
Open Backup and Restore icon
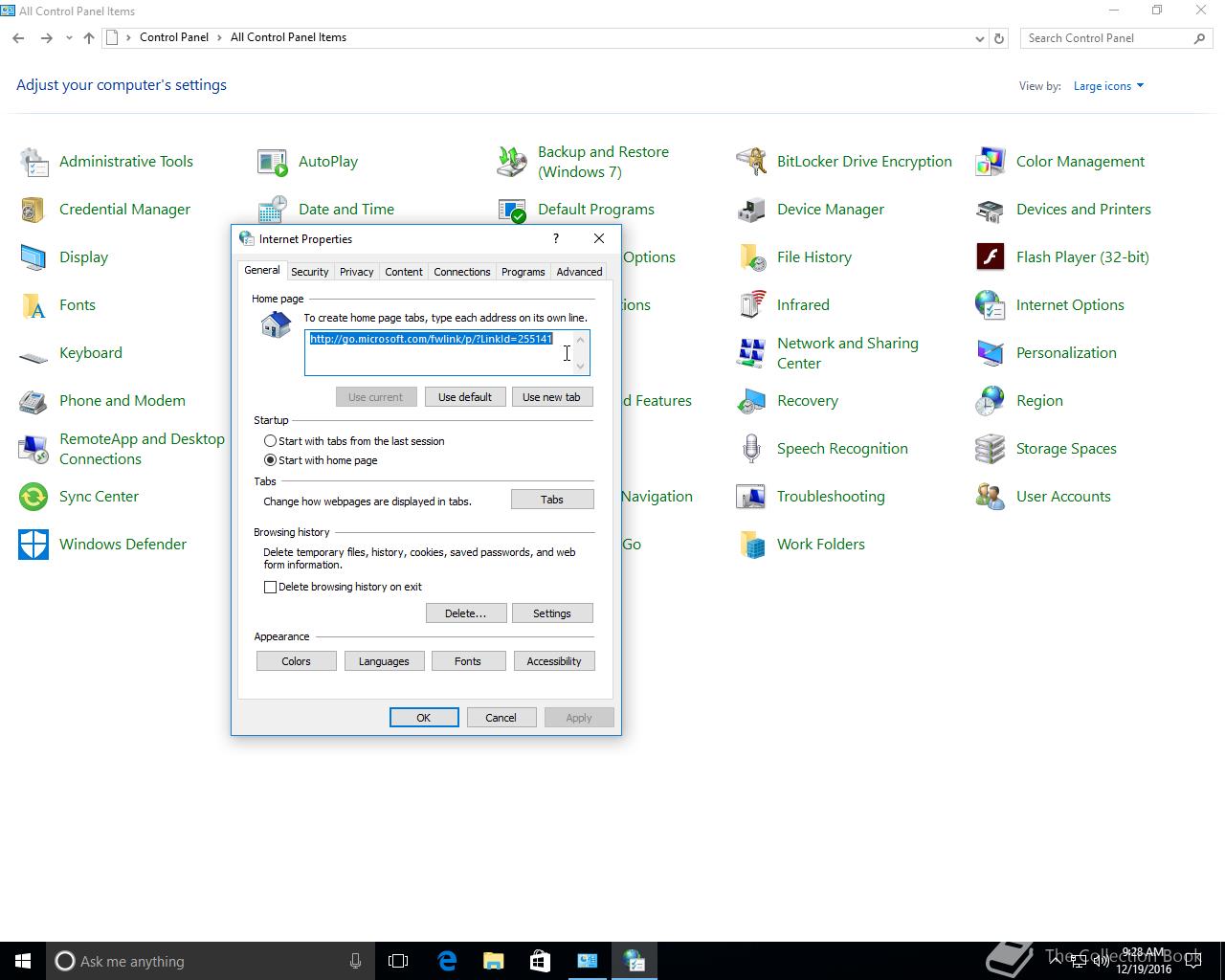point(512,162)
